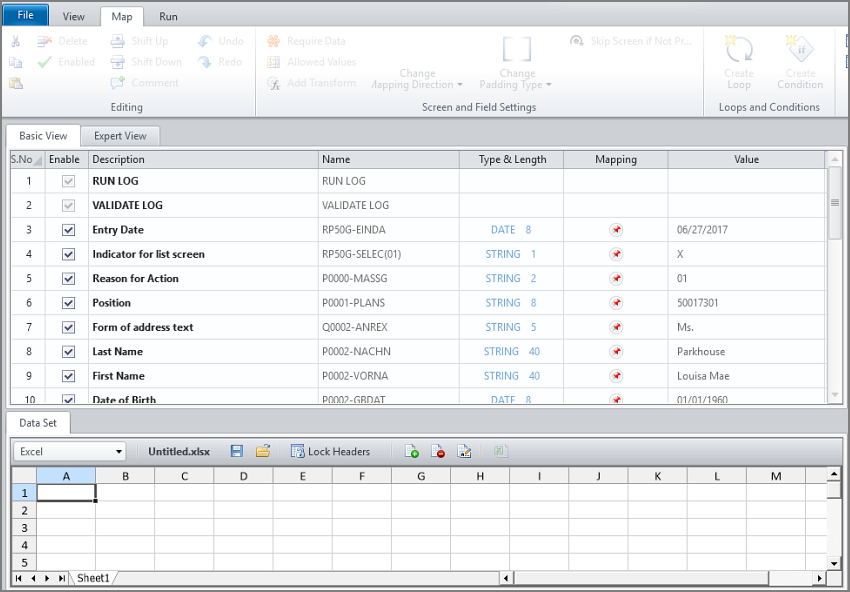Click the Copy icon in Editing group
The height and width of the screenshot is (592, 850).
click(15, 62)
